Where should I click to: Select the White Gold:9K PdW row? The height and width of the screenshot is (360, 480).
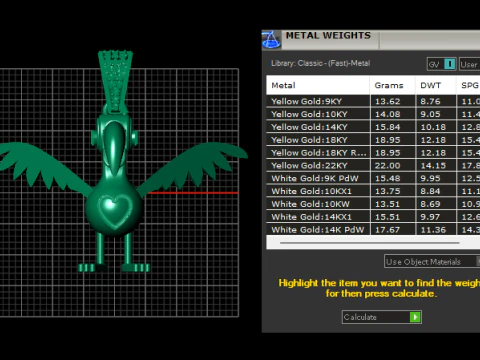373,178
